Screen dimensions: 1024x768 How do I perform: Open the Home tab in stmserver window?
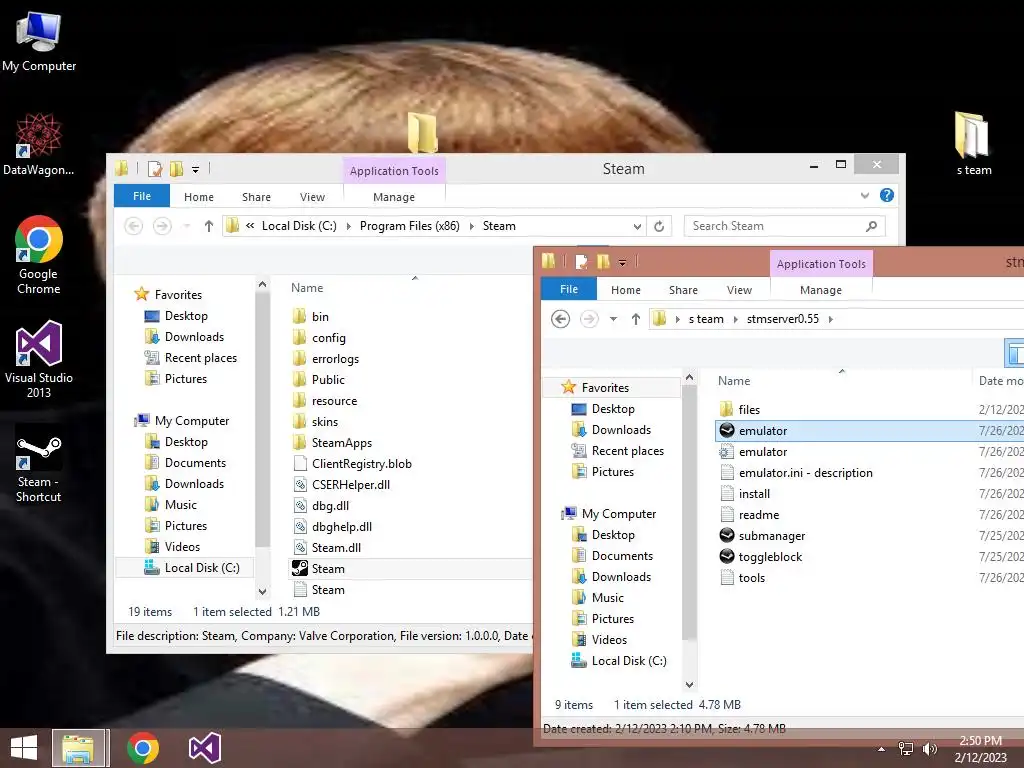tap(626, 290)
